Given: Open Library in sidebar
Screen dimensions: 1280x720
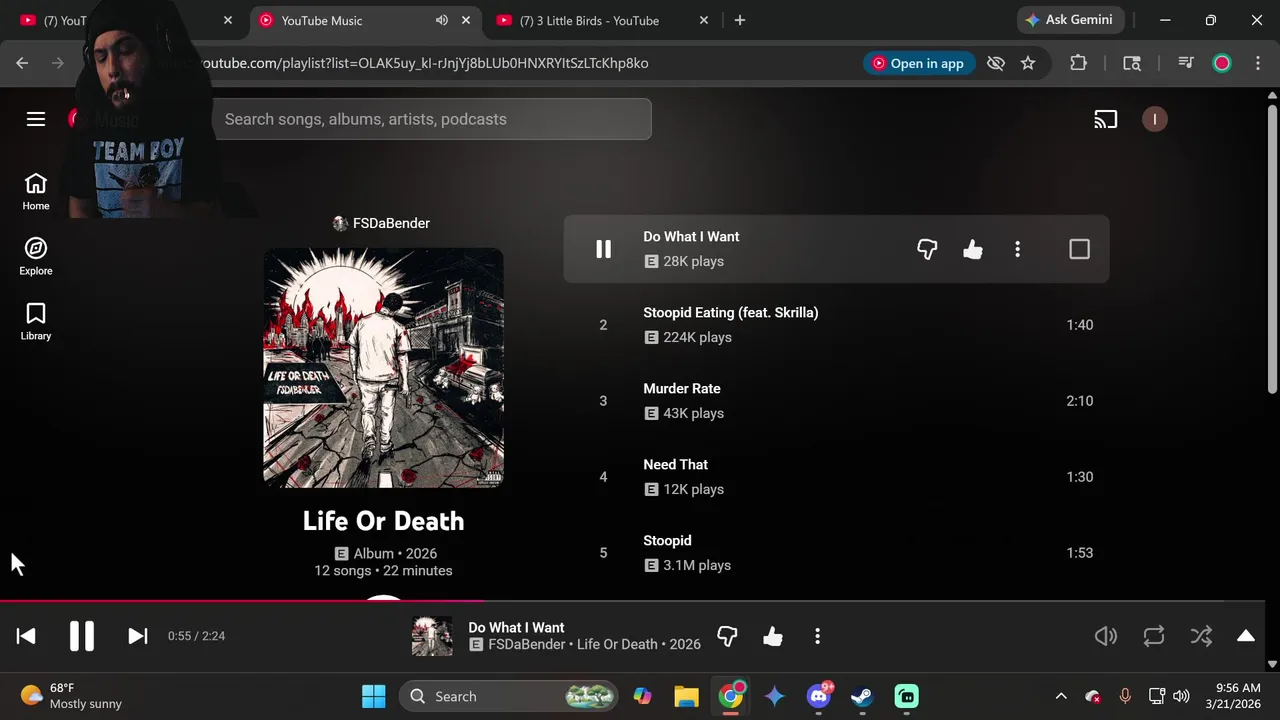Looking at the screenshot, I should (x=36, y=321).
